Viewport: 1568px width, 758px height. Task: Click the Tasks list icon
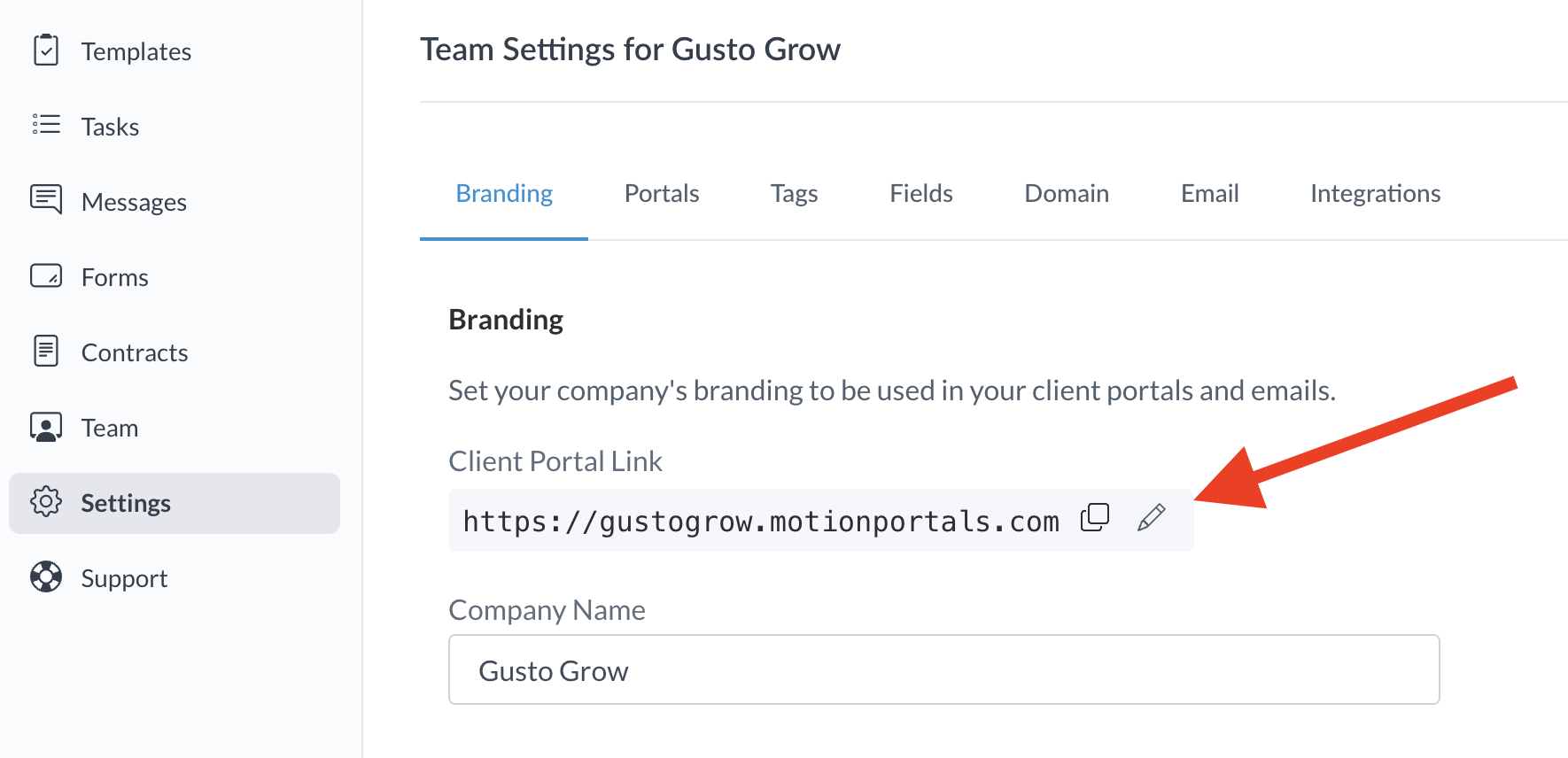tap(46, 125)
